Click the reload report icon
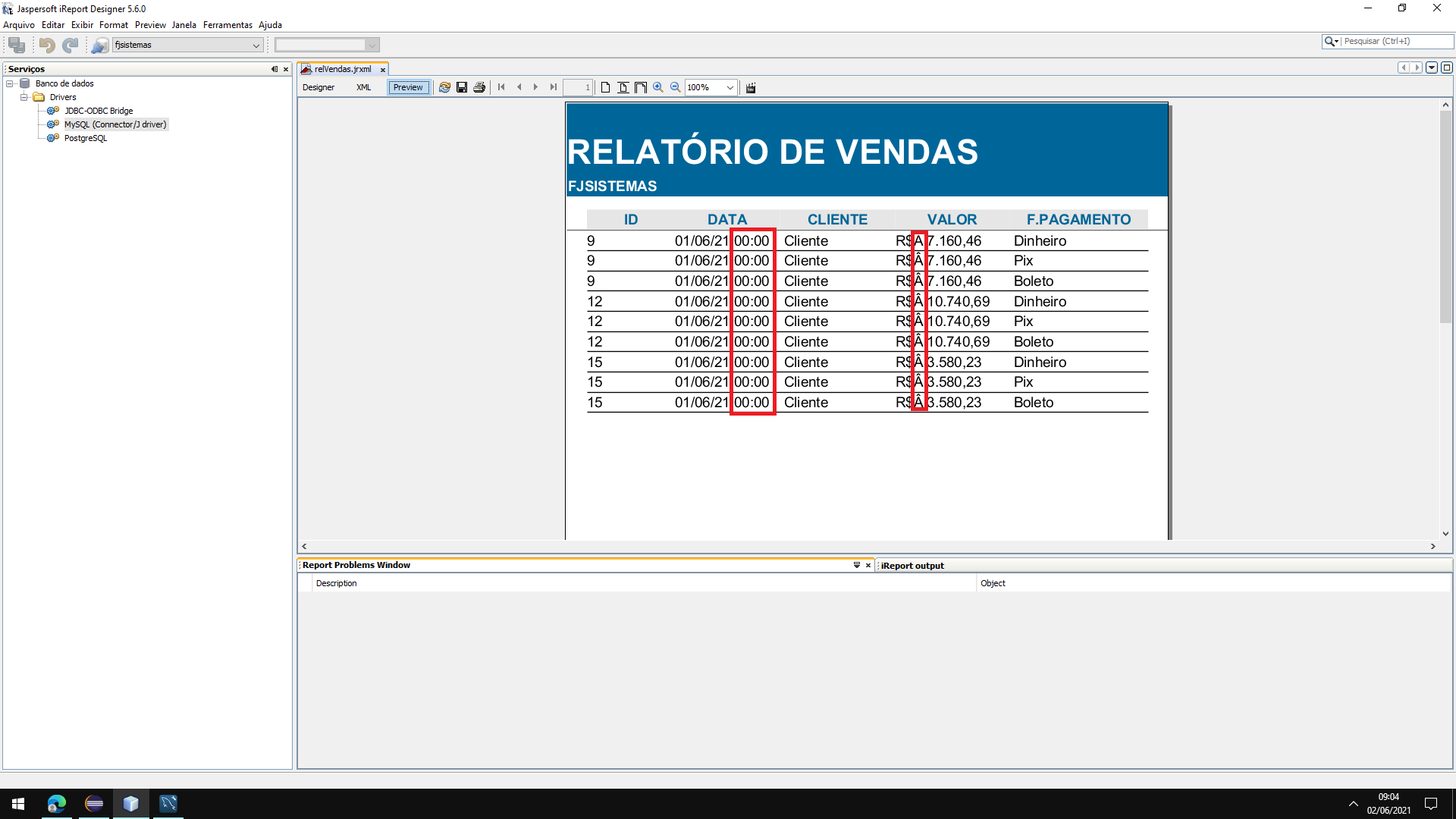1456x819 pixels. 444,87
